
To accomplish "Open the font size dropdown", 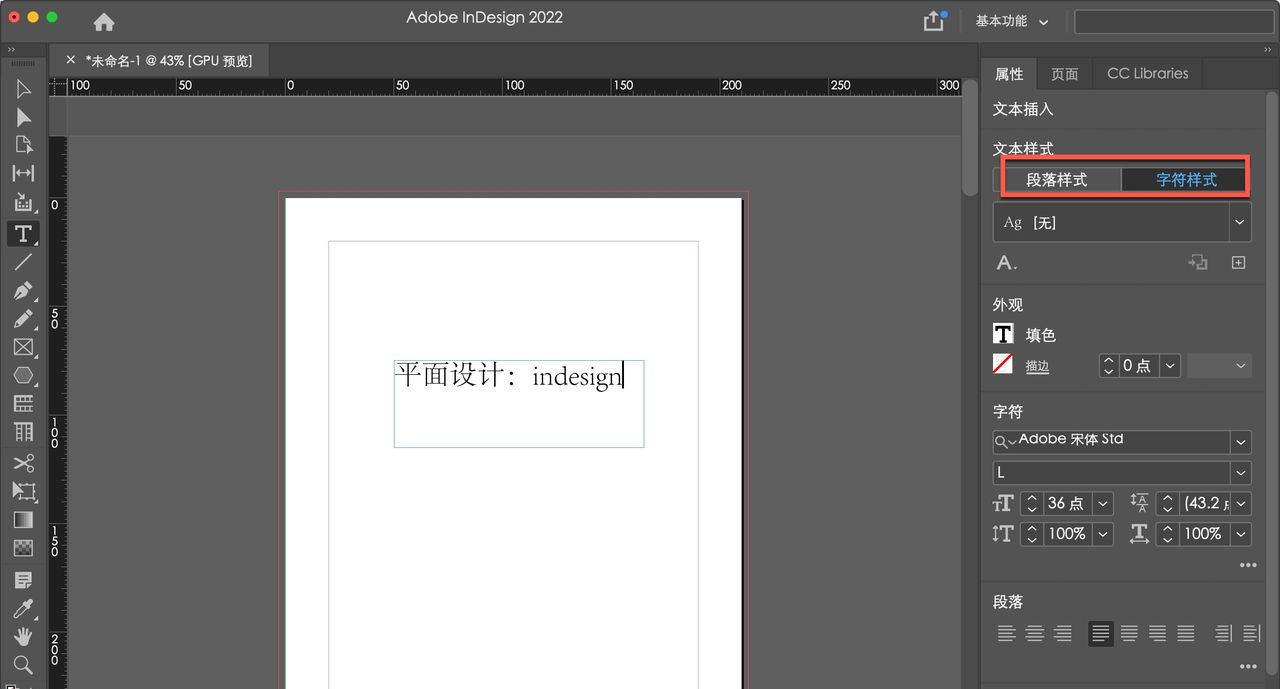I will (1101, 503).
